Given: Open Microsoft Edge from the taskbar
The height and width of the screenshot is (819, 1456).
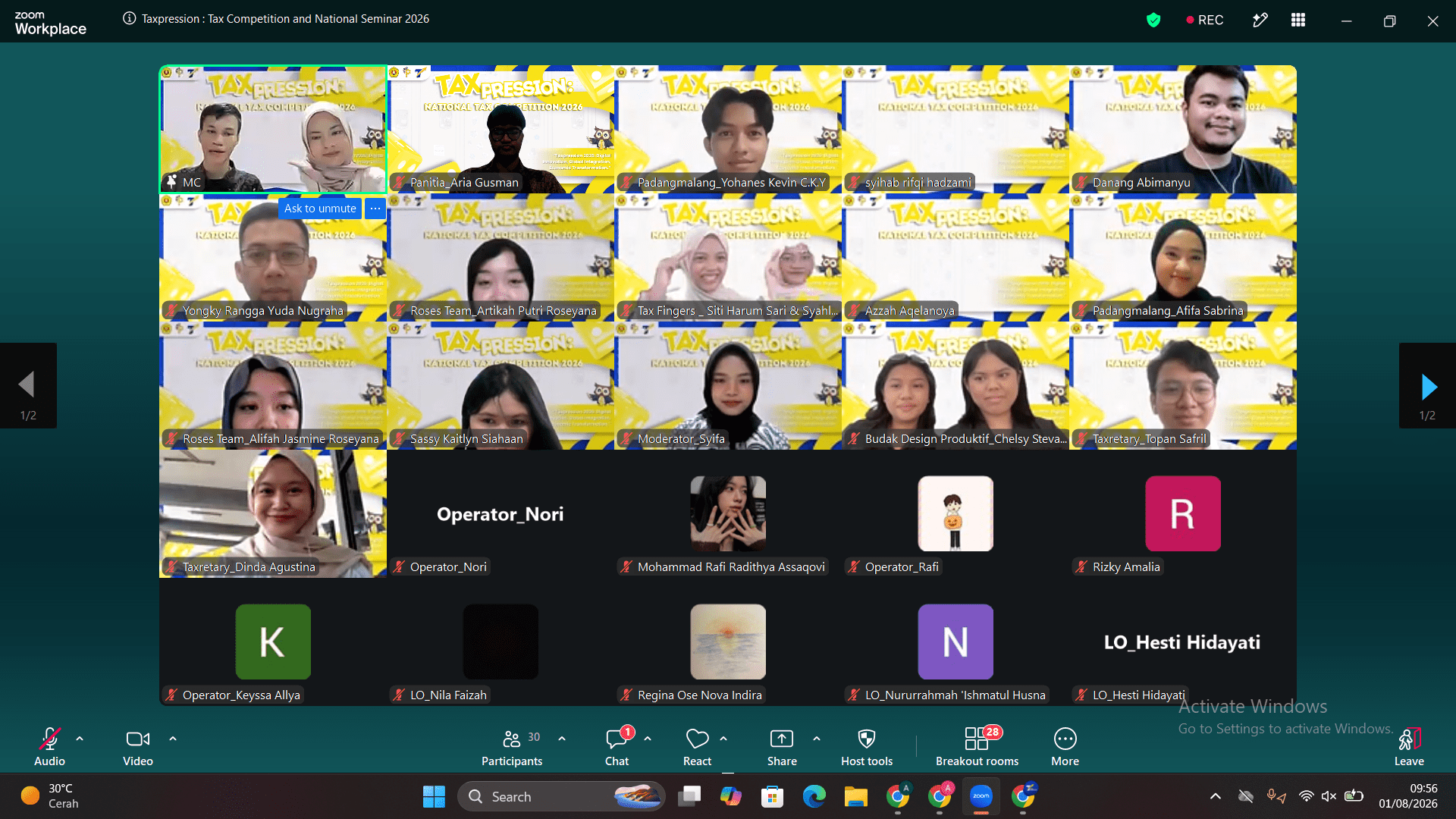Looking at the screenshot, I should 814,796.
